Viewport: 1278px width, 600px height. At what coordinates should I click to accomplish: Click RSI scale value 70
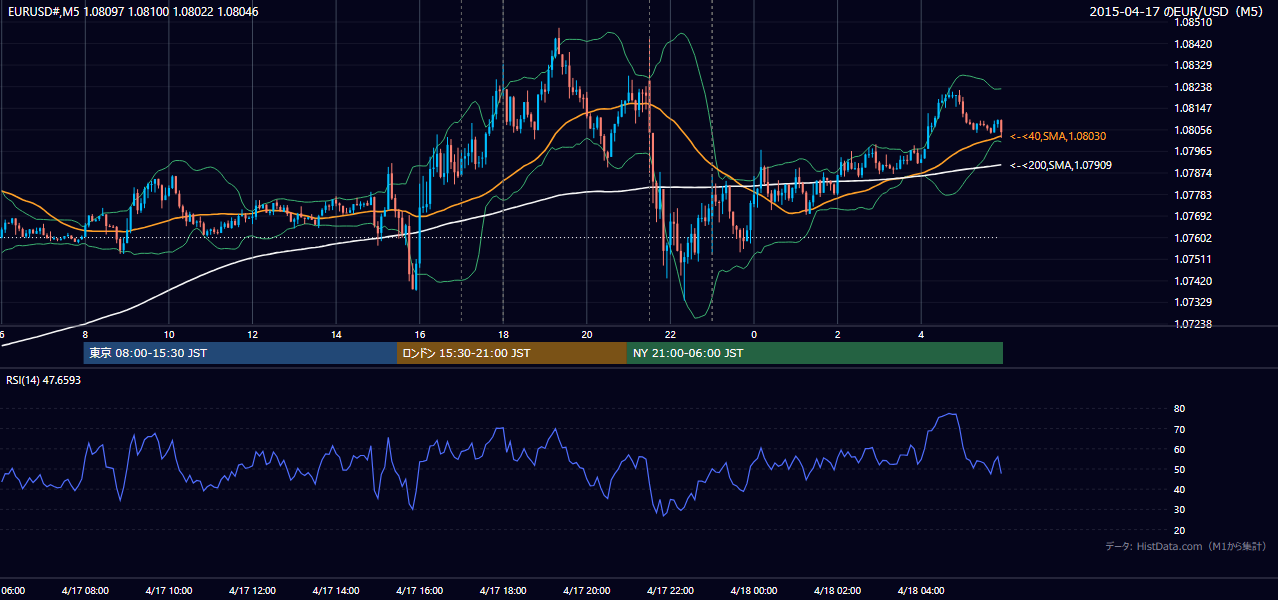point(1180,429)
